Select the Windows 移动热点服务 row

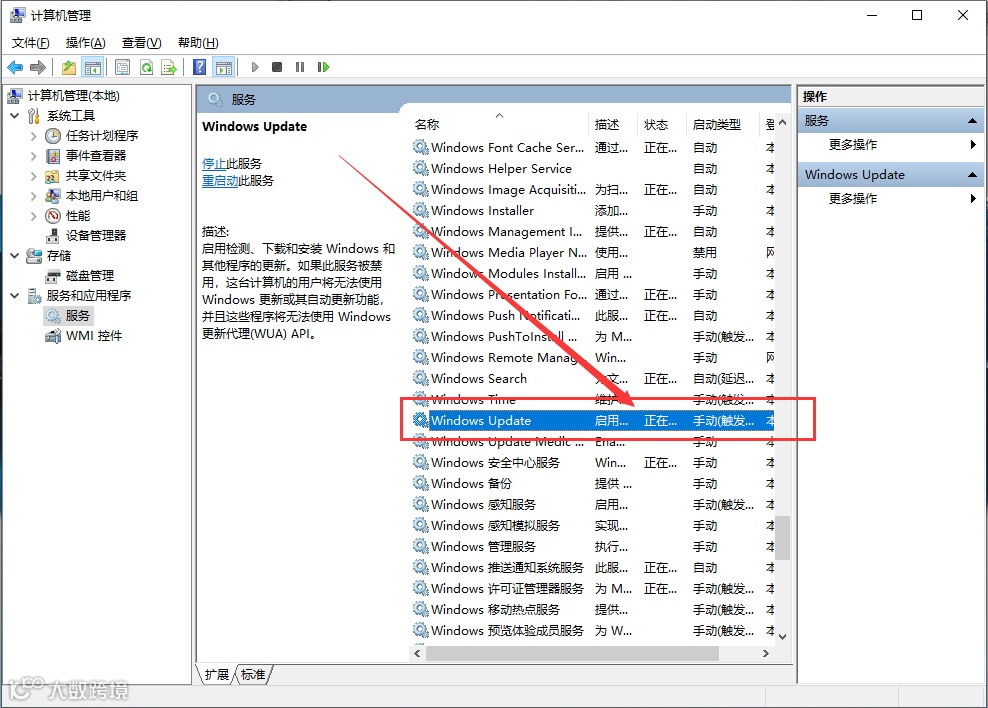(x=592, y=610)
